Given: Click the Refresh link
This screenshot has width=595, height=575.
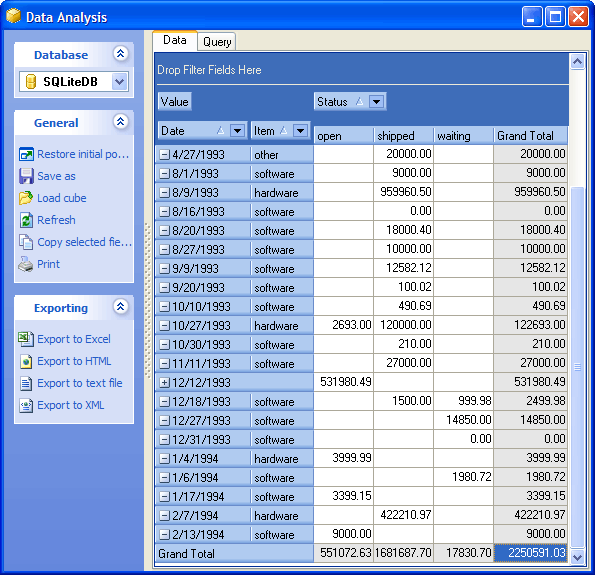Looking at the screenshot, I should 56,220.
